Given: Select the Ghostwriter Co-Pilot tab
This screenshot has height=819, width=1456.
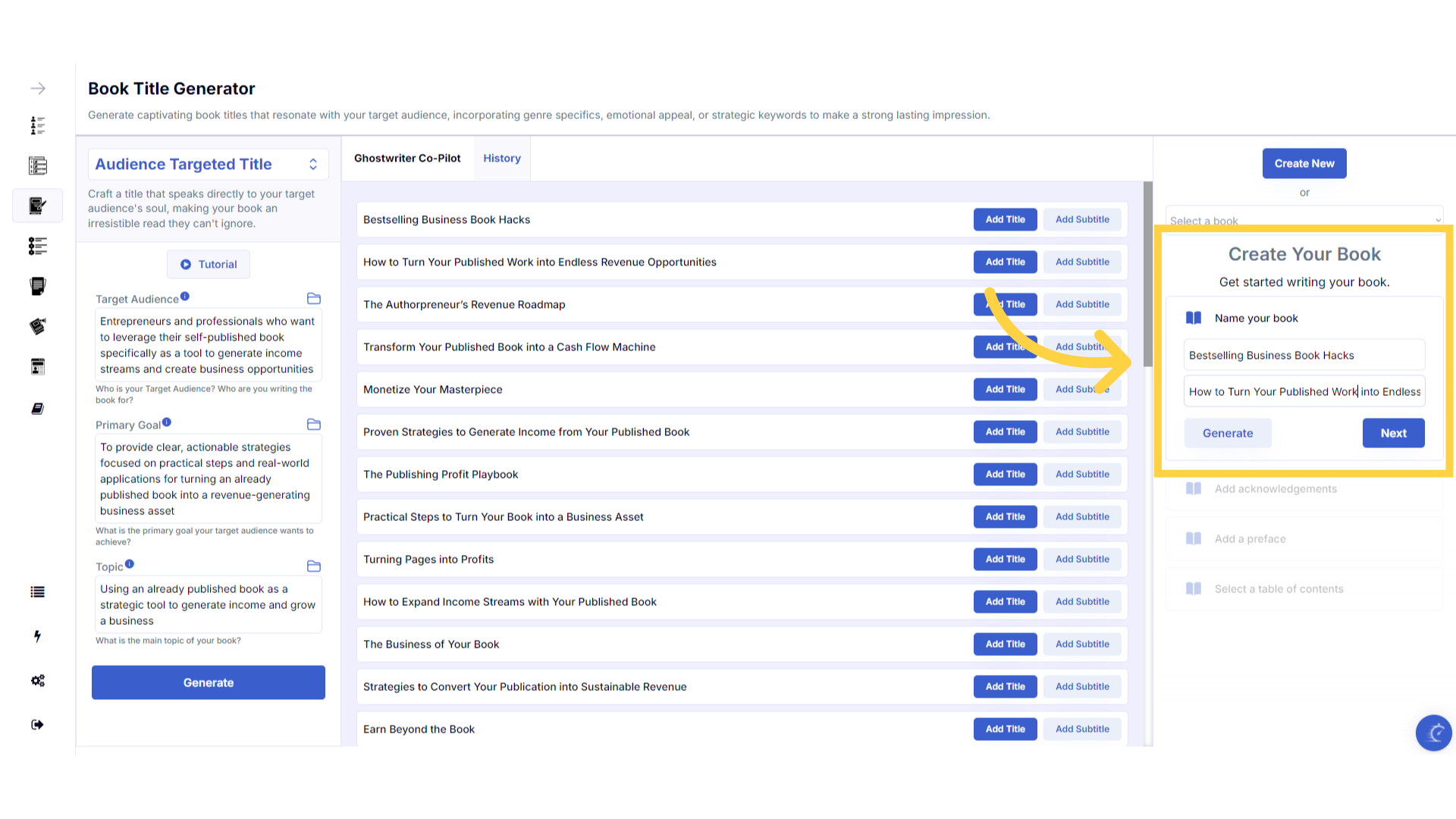Looking at the screenshot, I should [407, 158].
